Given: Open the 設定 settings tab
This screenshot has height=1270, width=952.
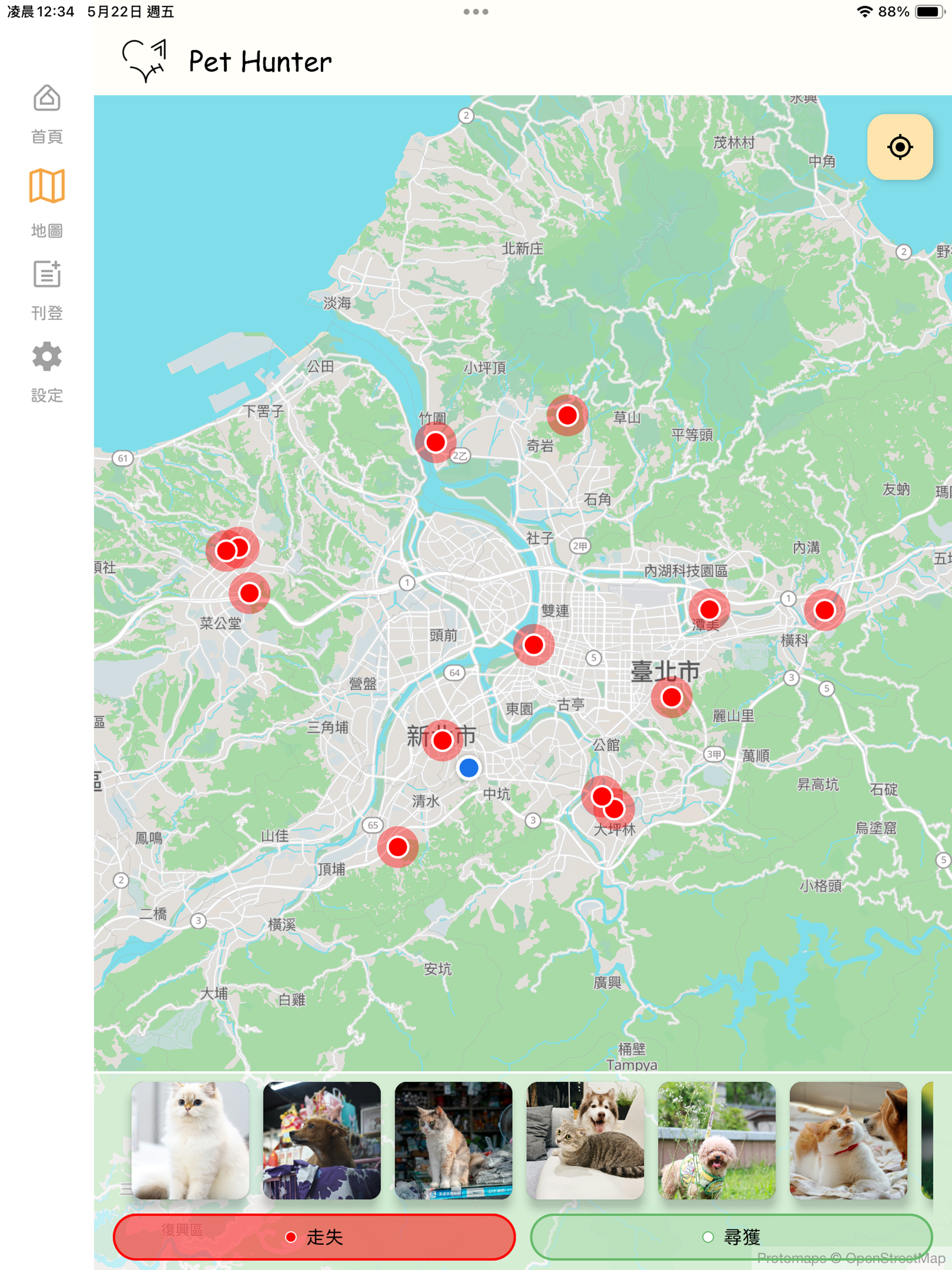Looking at the screenshot, I should pos(47,372).
